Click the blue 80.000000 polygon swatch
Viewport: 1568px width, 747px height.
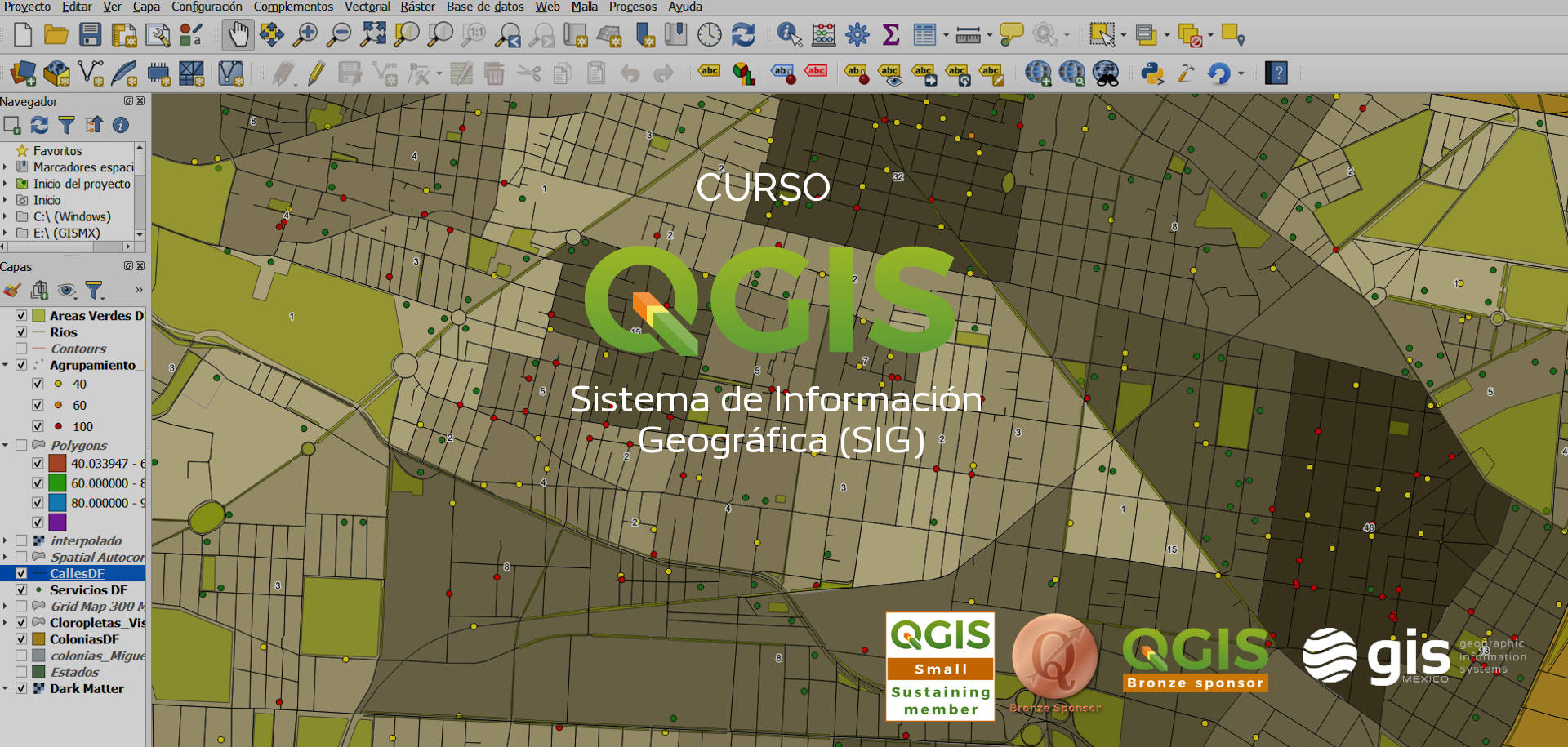coord(57,502)
